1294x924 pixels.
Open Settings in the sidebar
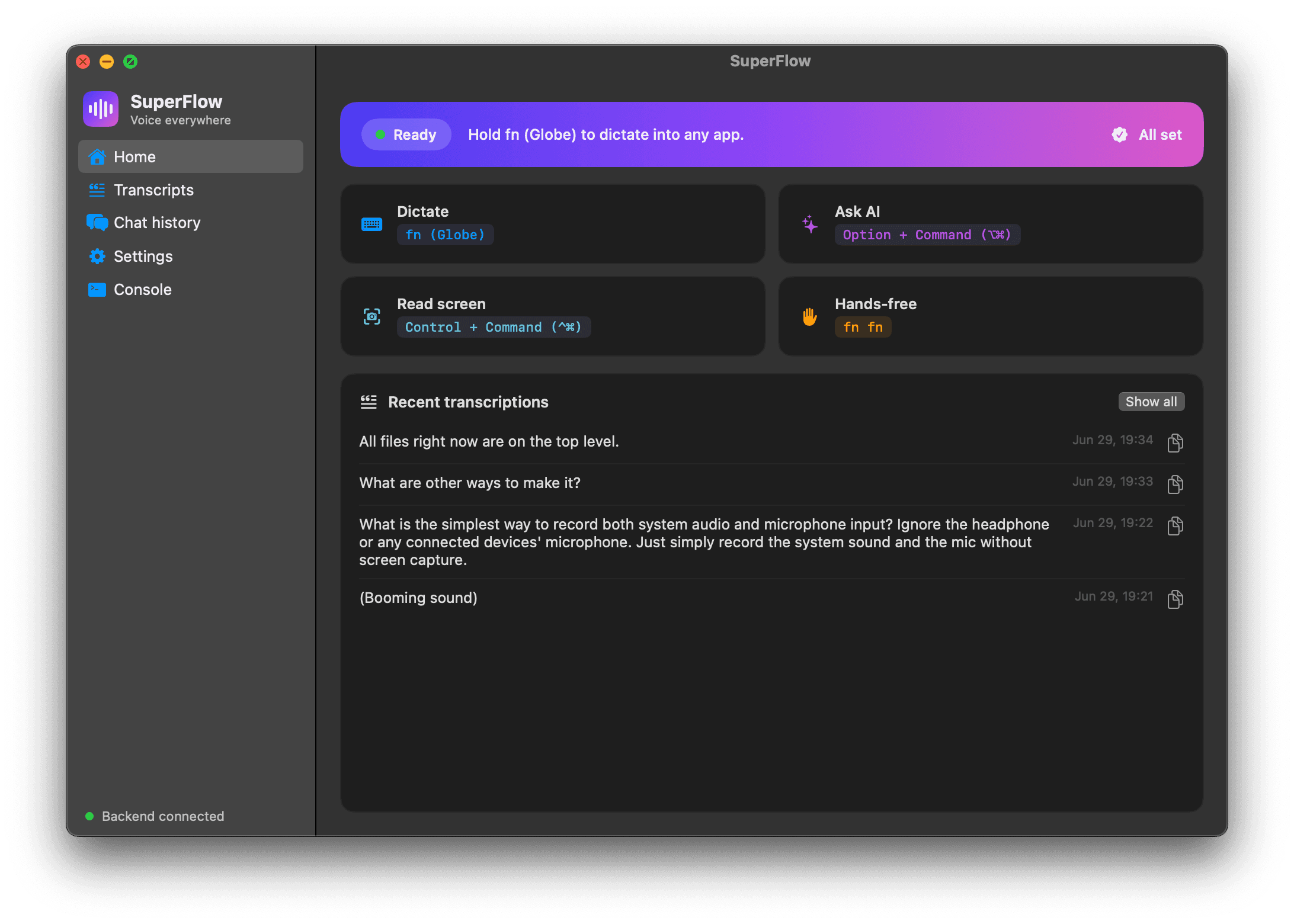pos(190,256)
